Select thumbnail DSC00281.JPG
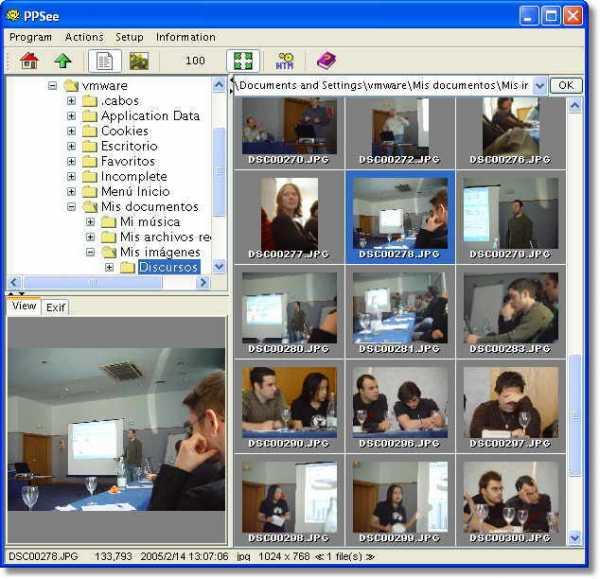 click(x=400, y=312)
